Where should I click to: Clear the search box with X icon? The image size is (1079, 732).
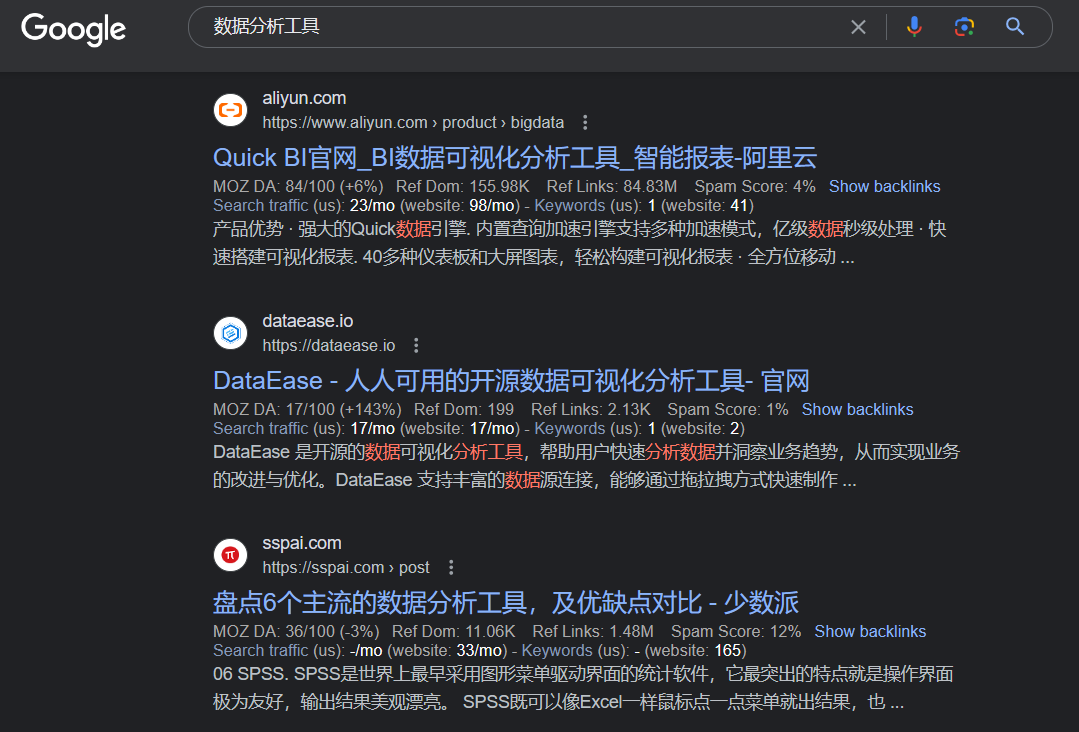tap(858, 27)
